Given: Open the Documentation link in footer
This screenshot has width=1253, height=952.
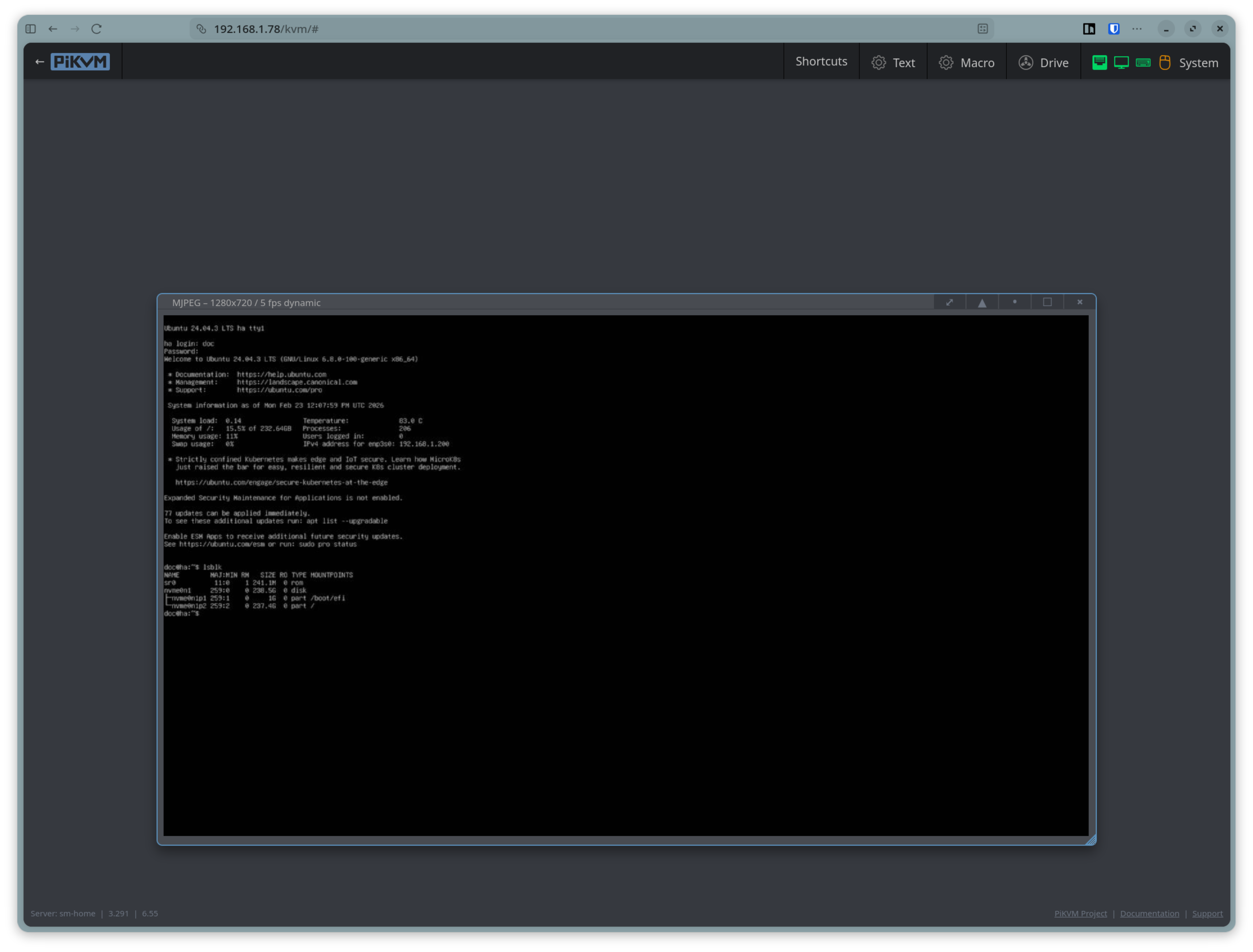Looking at the screenshot, I should (x=1149, y=914).
